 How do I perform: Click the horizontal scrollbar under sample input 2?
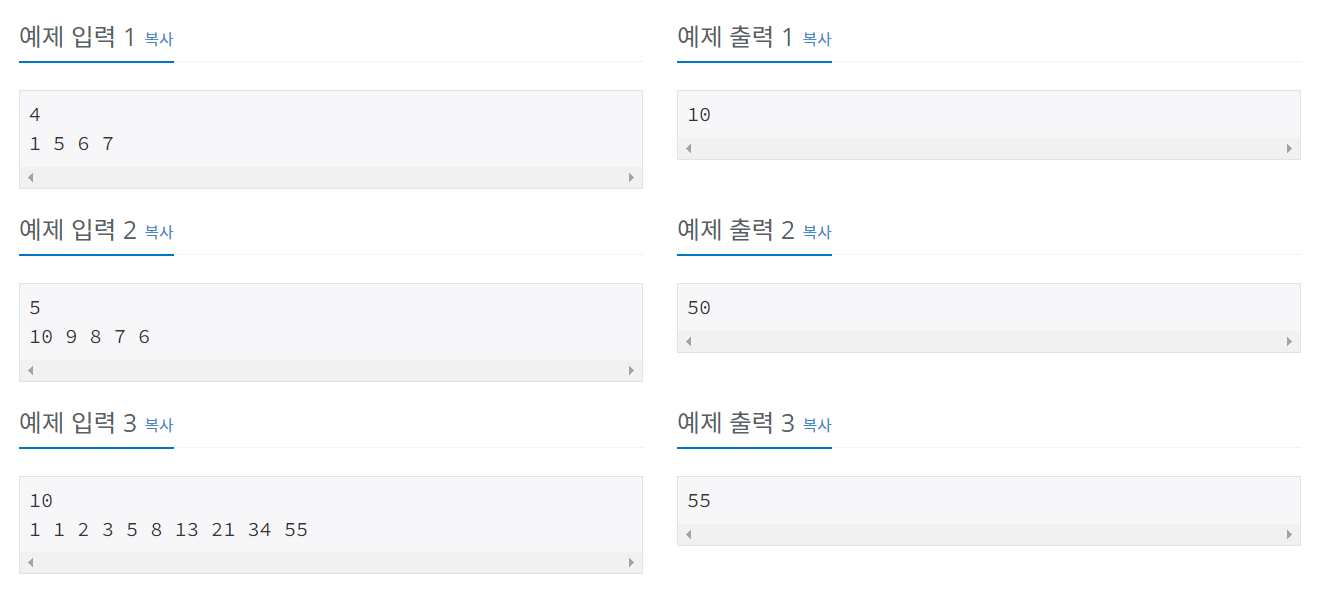[330, 370]
